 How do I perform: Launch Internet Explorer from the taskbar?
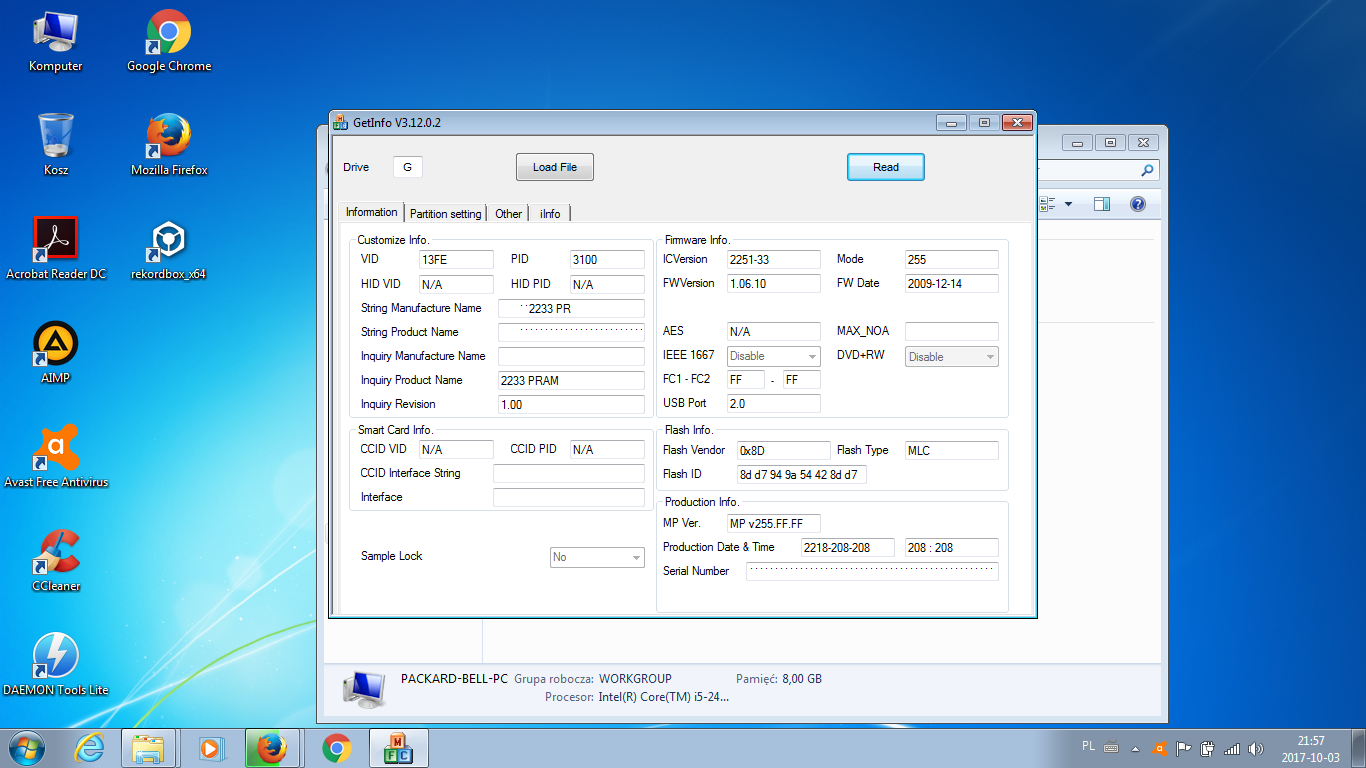(x=91, y=747)
